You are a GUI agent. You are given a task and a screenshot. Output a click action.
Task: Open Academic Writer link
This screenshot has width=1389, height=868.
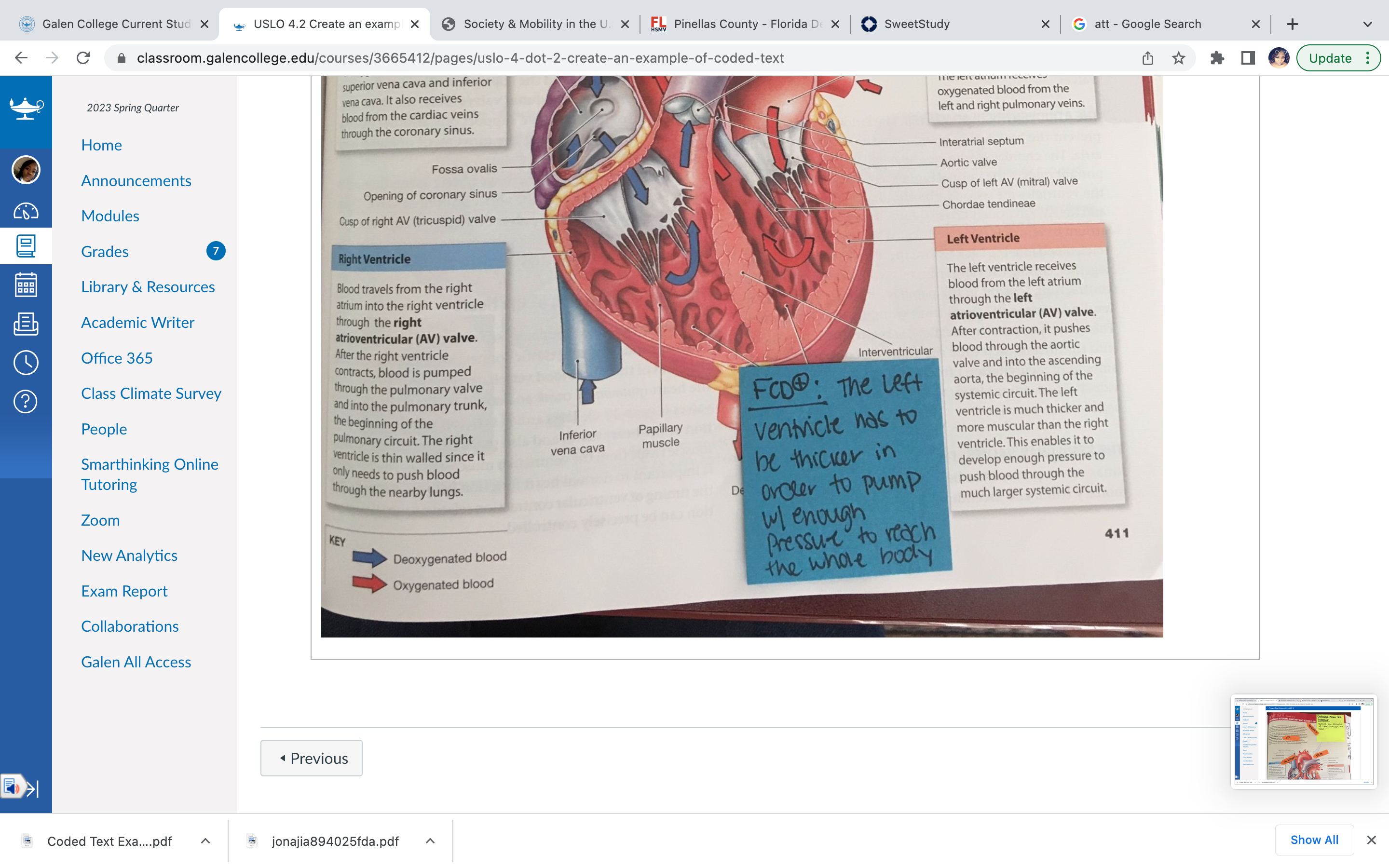tap(138, 322)
